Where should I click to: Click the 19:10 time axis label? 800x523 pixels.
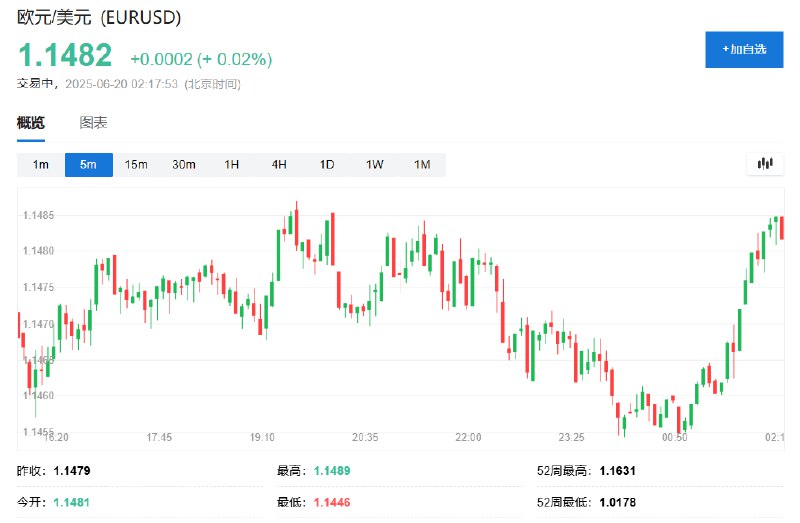coord(262,437)
